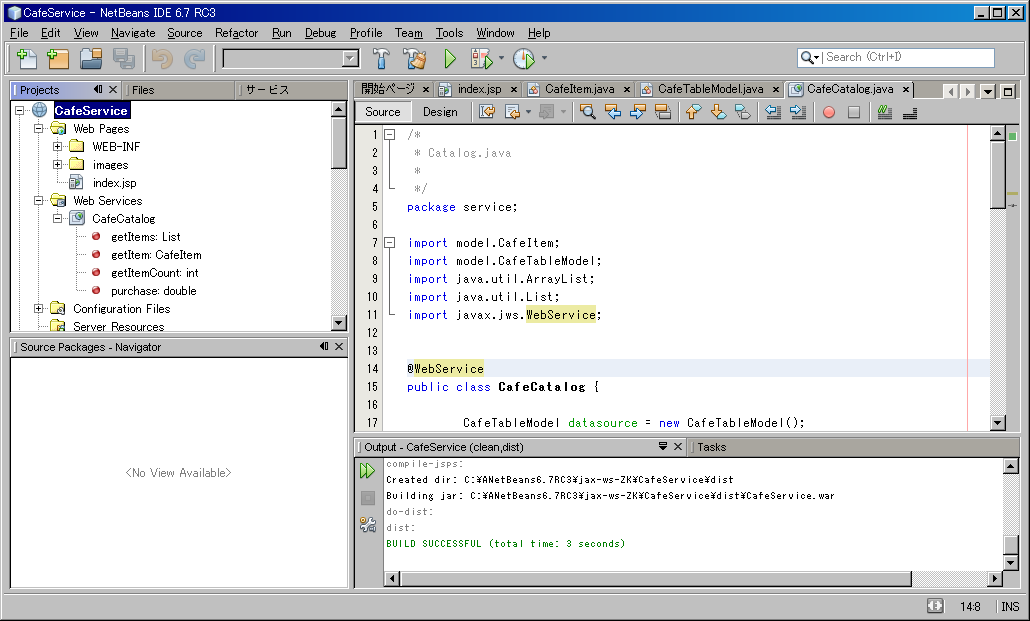The width and height of the screenshot is (1030, 621).
Task: Click the Clean and Build icon
Action: [414, 58]
